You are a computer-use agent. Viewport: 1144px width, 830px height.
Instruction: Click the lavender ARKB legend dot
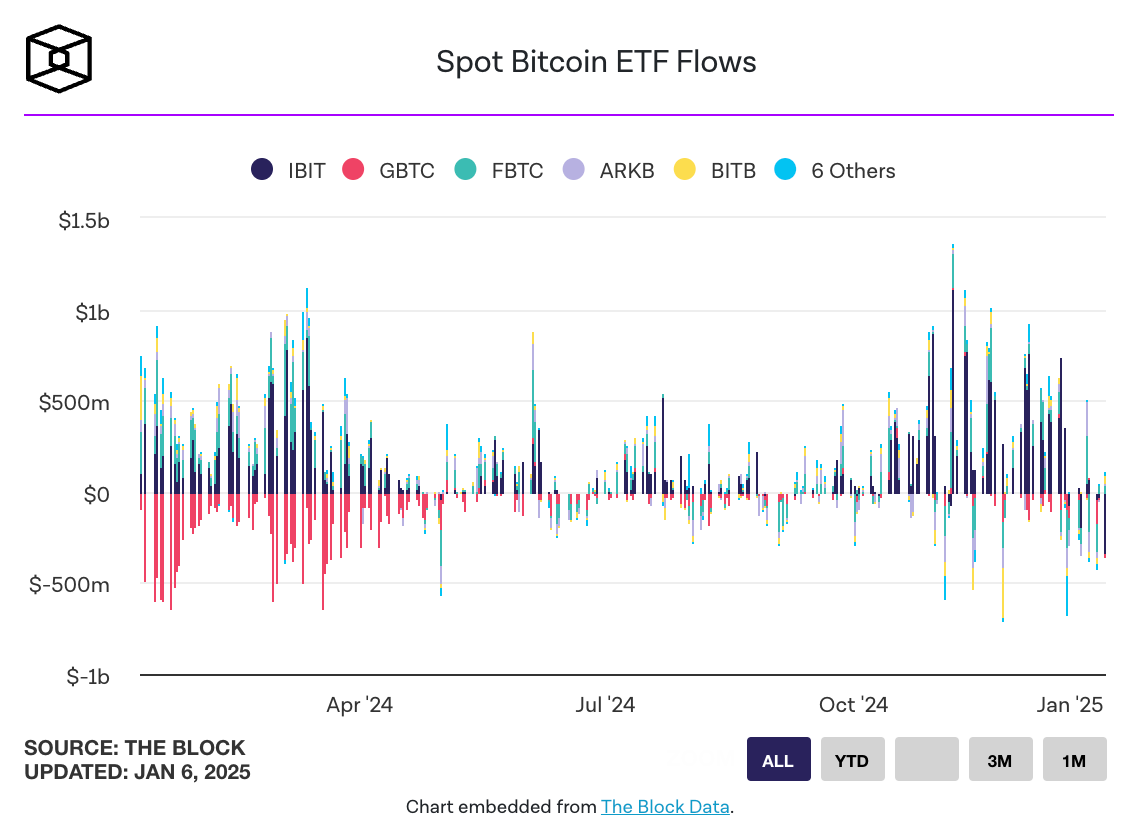pyautogui.click(x=575, y=170)
